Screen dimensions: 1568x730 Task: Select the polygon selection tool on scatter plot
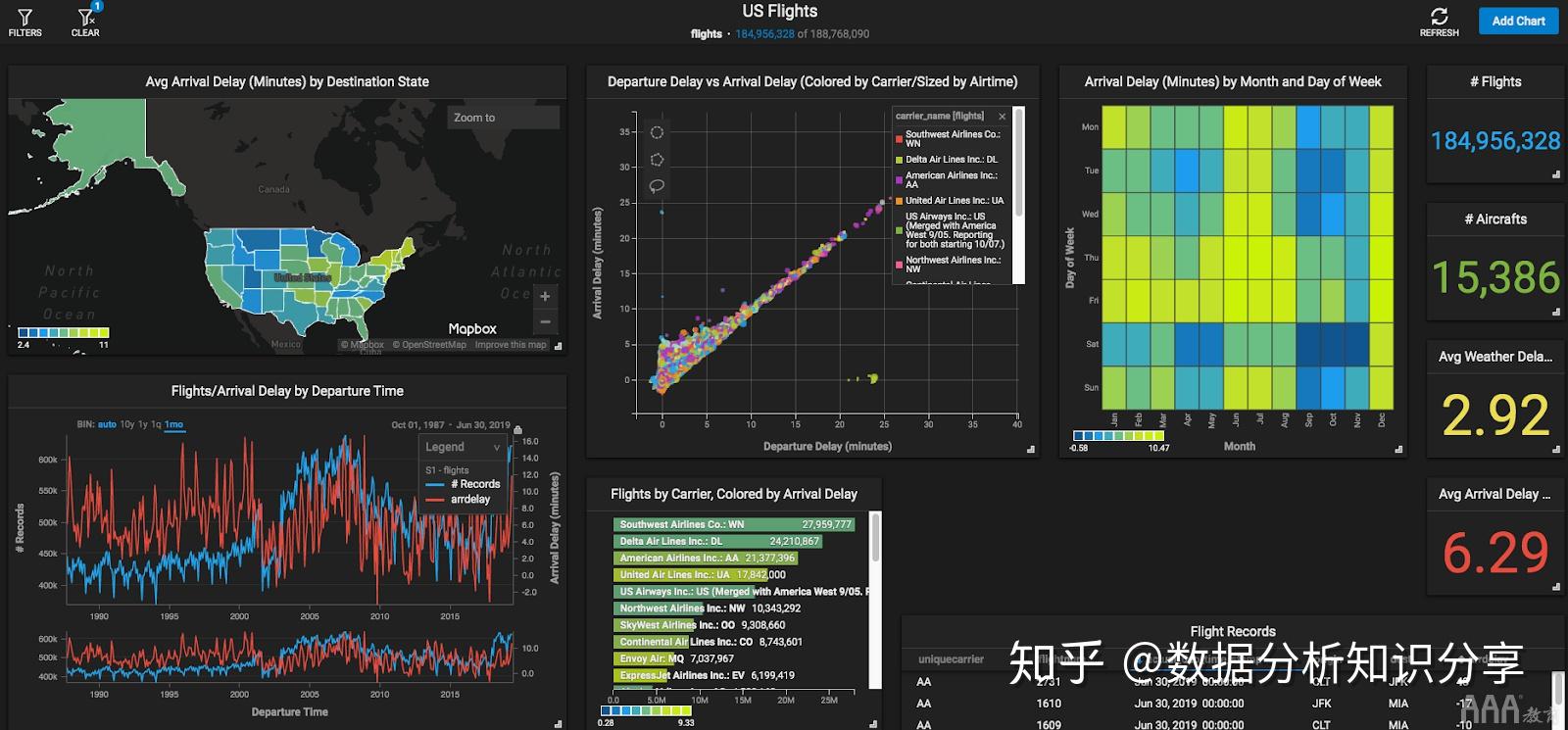(x=657, y=159)
